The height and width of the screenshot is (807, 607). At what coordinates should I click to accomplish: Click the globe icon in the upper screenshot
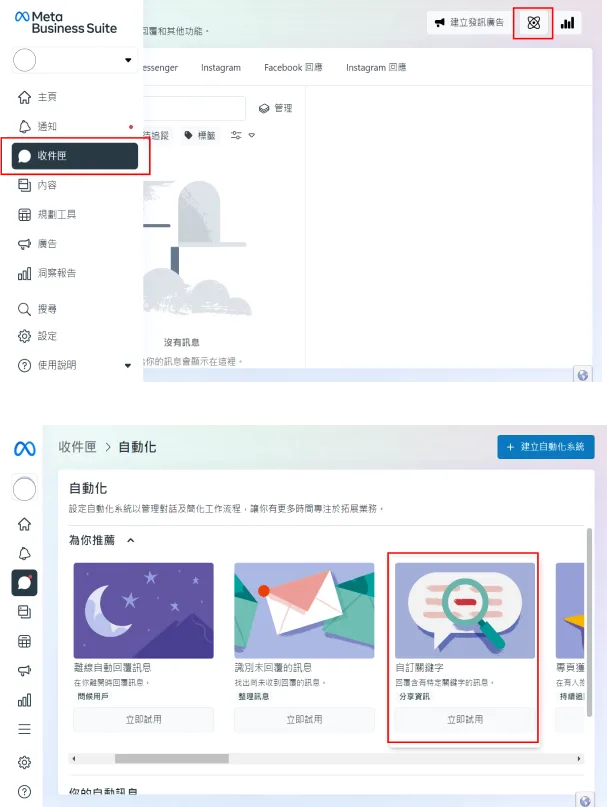coord(583,375)
